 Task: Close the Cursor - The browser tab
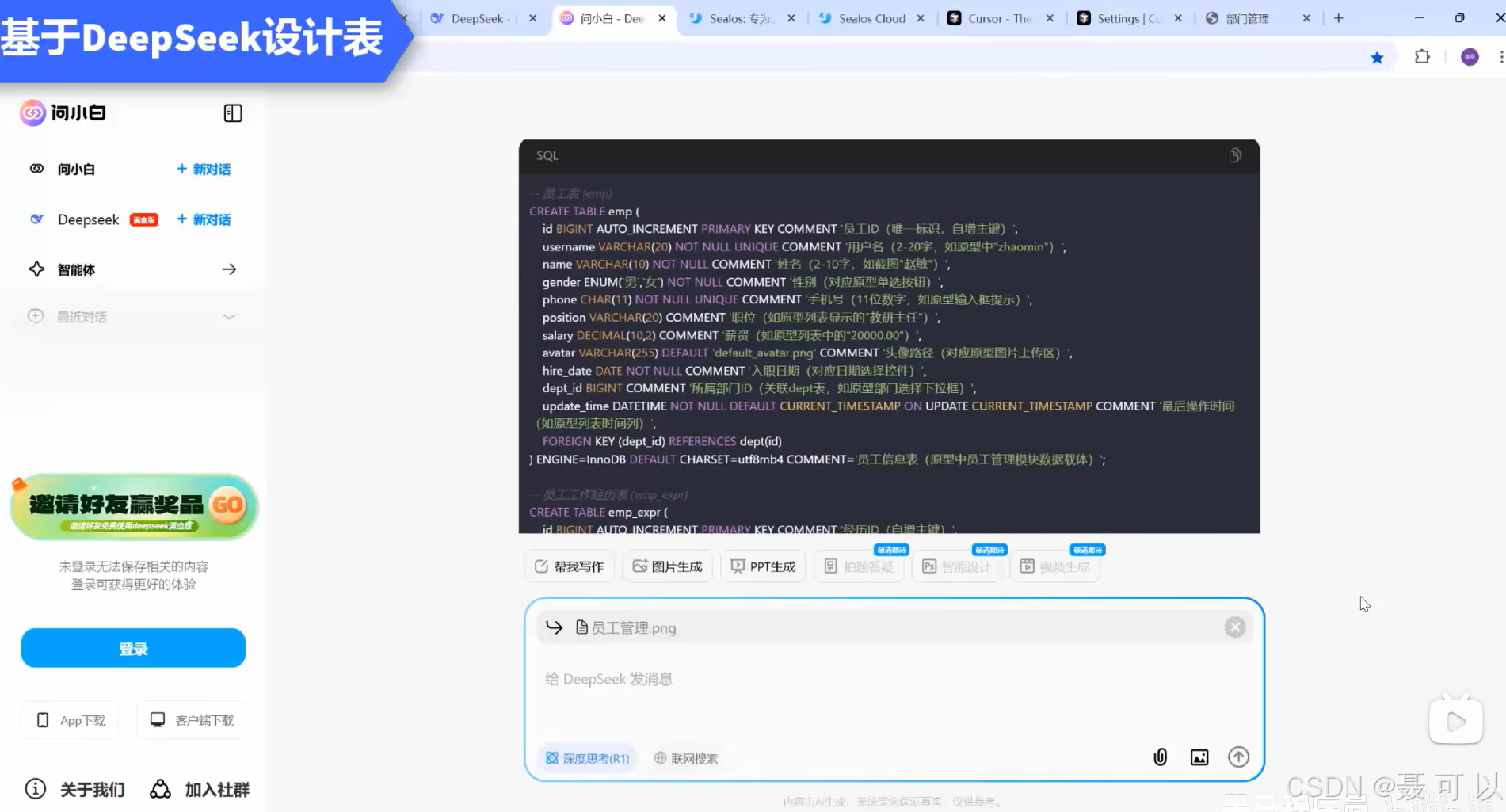pyautogui.click(x=1050, y=18)
